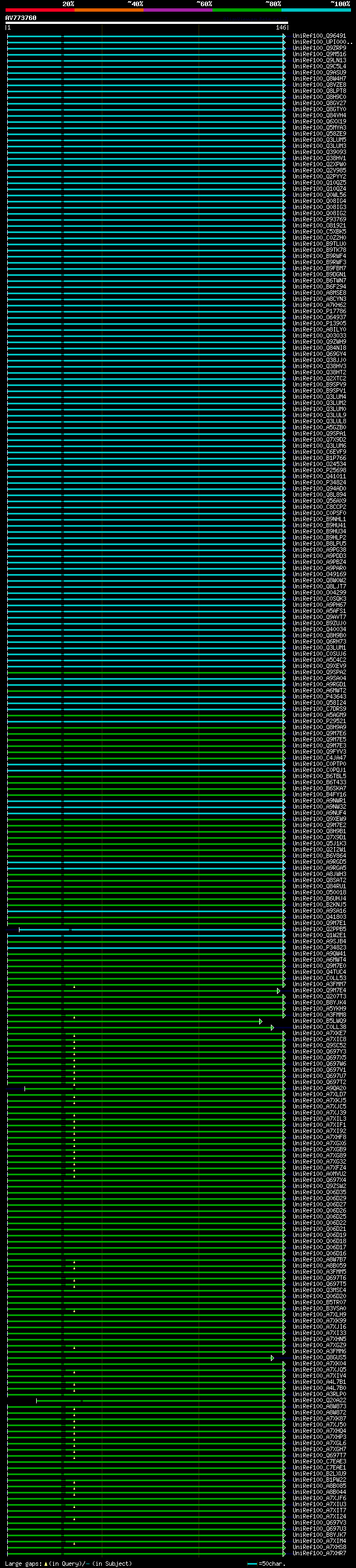Click the hit label UniRef100_A7XKE7
The image size is (356, 1568).
tap(319, 1033)
